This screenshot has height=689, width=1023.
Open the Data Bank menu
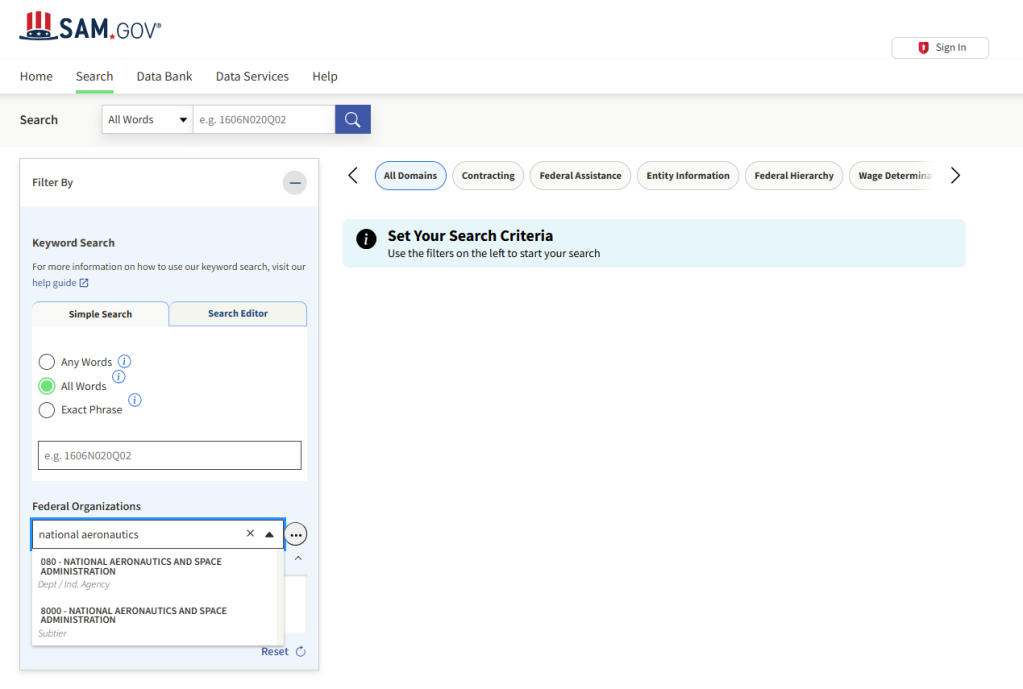(x=164, y=76)
